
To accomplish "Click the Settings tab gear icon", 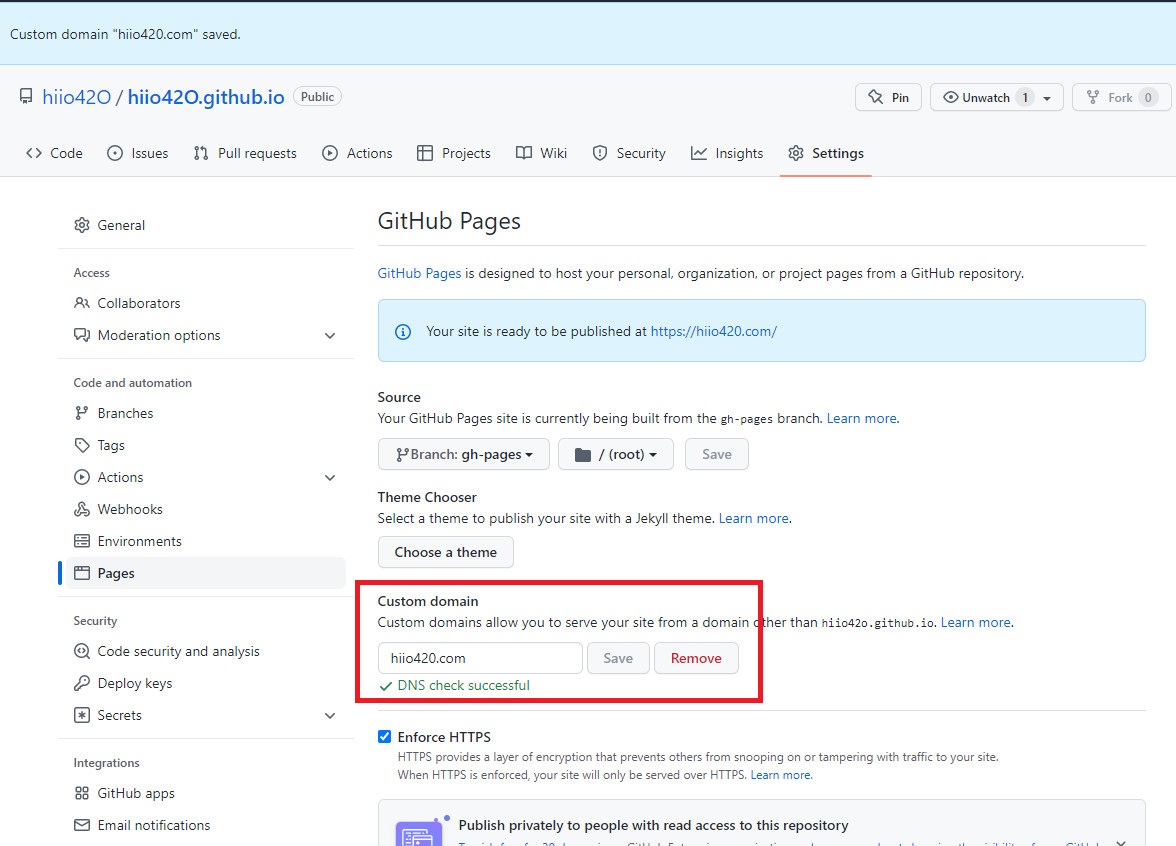I will 796,153.
